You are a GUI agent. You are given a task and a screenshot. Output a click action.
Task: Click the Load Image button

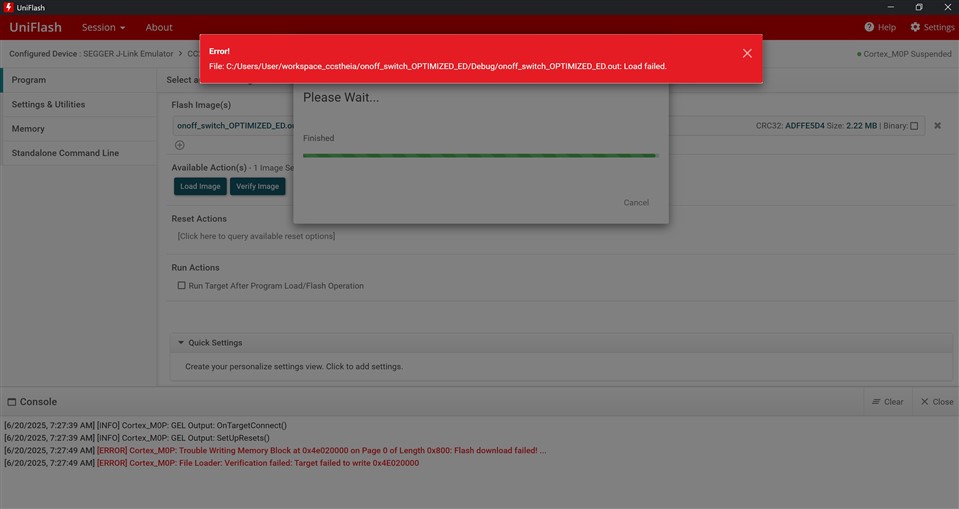(x=200, y=187)
